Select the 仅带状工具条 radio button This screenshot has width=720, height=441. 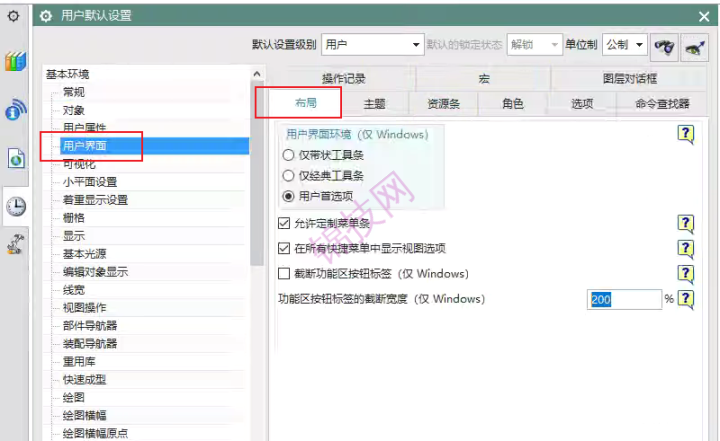[289, 156]
